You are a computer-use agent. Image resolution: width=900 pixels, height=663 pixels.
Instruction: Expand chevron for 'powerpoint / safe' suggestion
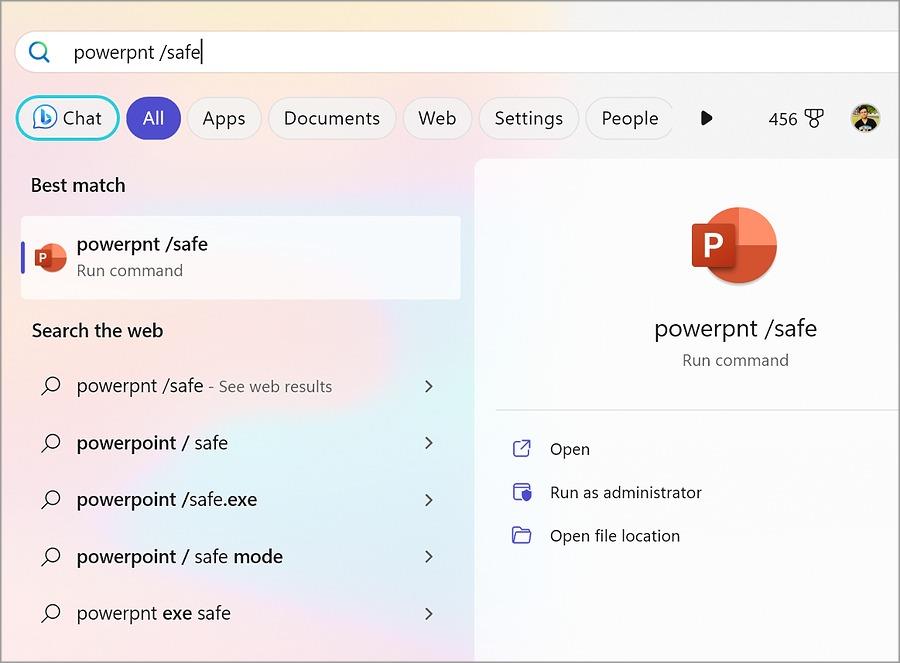tap(429, 443)
